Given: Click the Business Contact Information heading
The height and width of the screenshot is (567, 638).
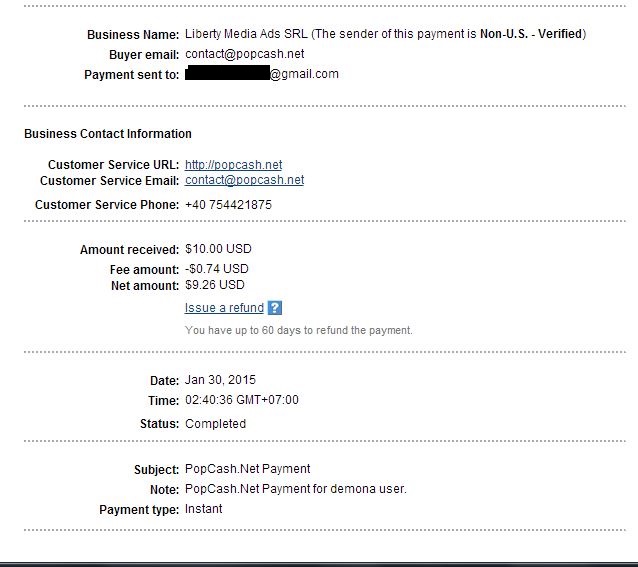Looking at the screenshot, I should pyautogui.click(x=108, y=134).
